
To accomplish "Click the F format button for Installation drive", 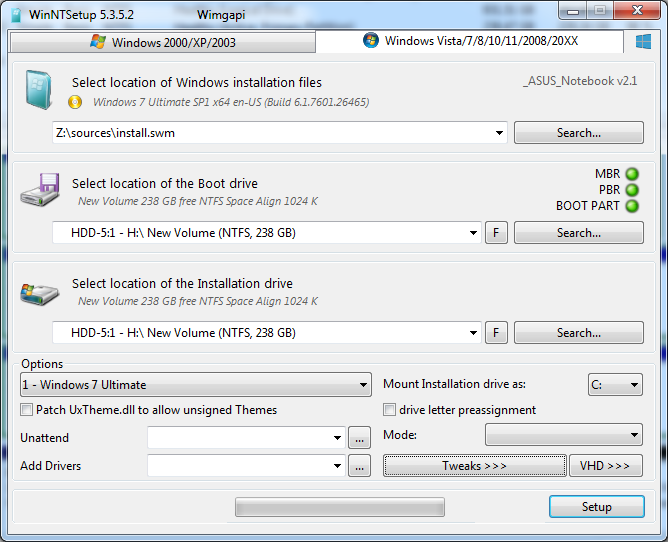I will pos(496,333).
